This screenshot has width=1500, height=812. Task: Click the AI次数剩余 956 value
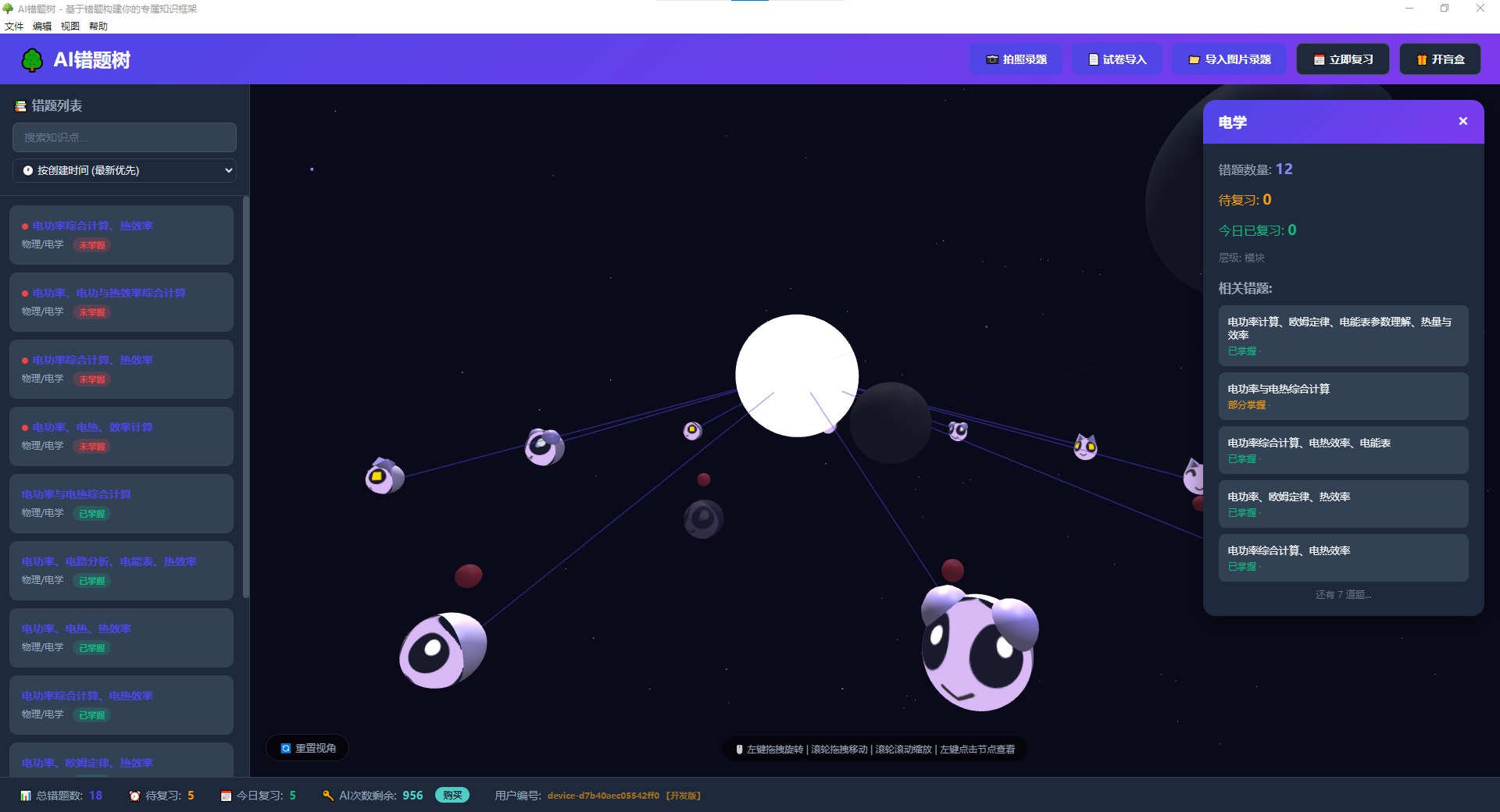[x=412, y=796]
